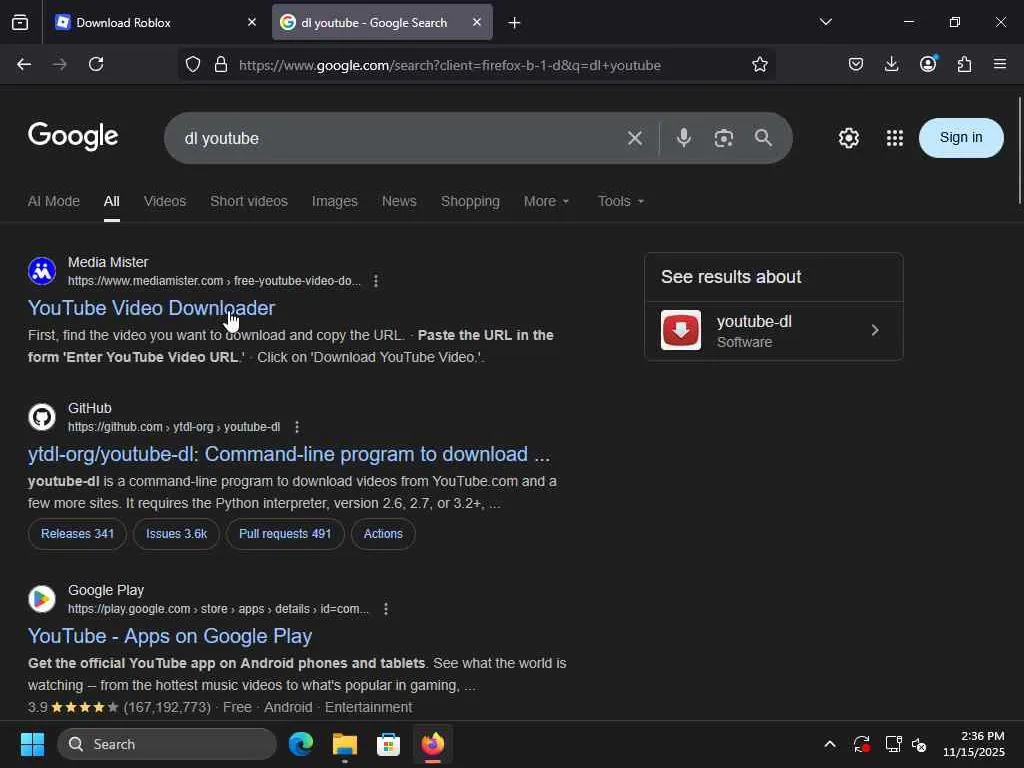Screen dimensions: 1024x768
Task: Submit search with magnifier icon
Action: pyautogui.click(x=763, y=137)
